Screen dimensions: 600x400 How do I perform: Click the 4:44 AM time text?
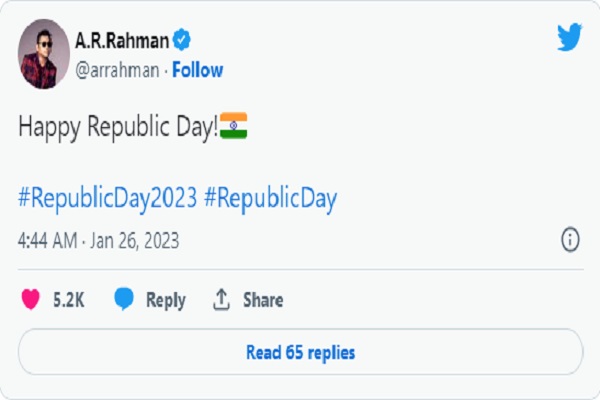[x=47, y=241]
